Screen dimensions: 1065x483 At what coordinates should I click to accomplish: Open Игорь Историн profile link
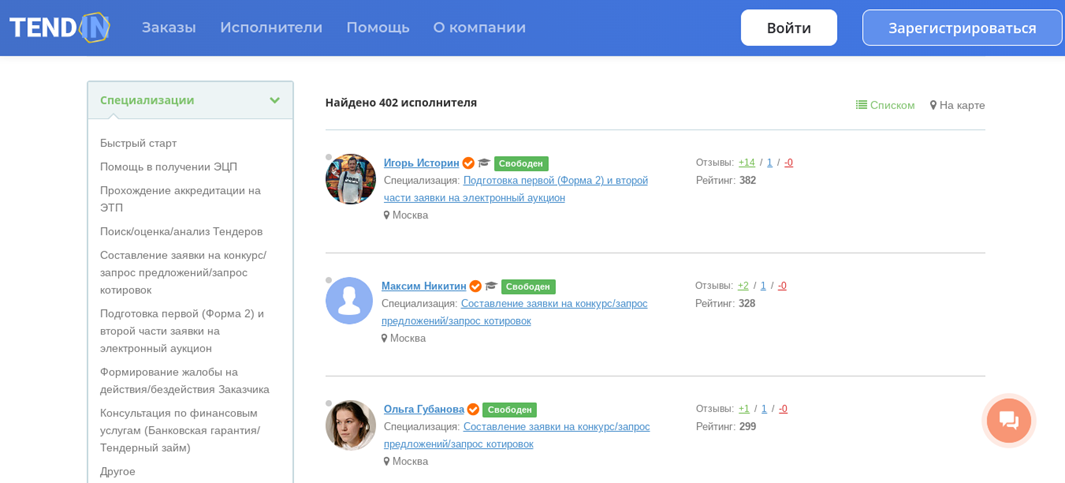[x=421, y=163]
